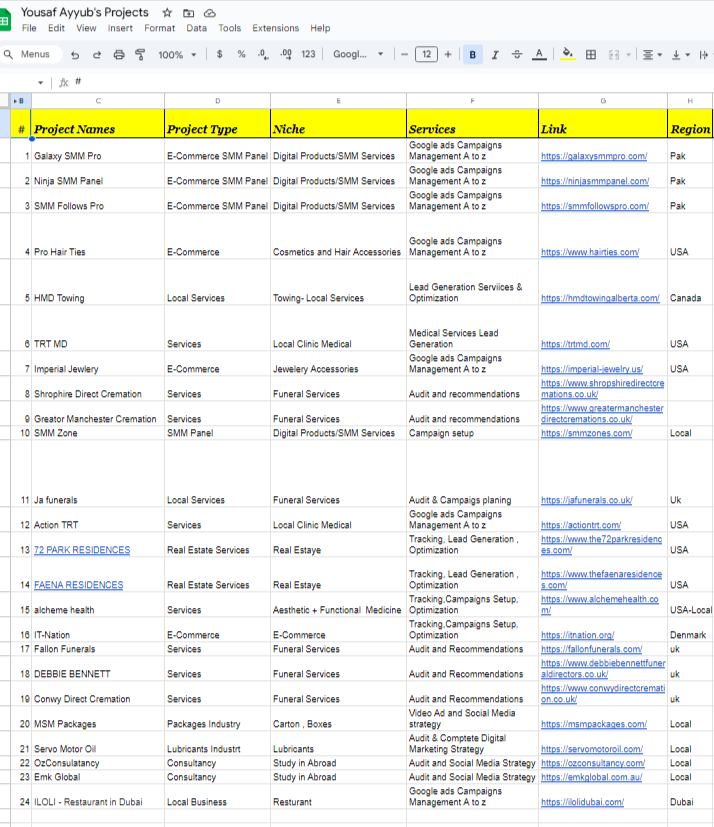Open the View menu
The height and width of the screenshot is (827, 714).
tap(86, 28)
